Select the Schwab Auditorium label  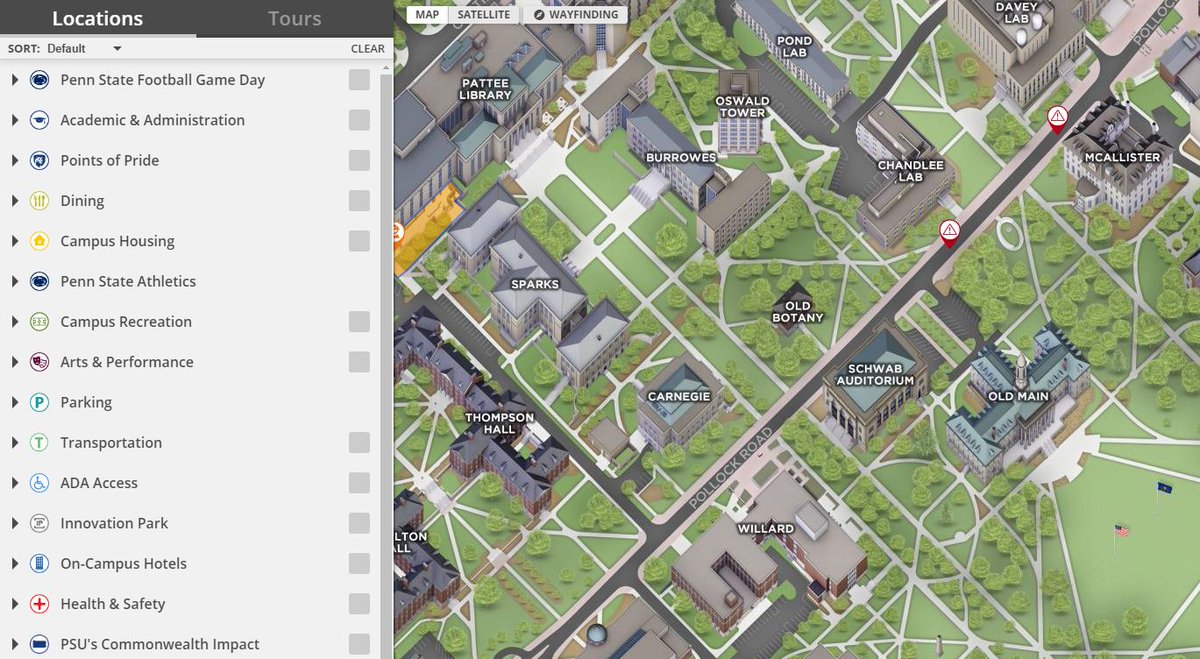875,374
